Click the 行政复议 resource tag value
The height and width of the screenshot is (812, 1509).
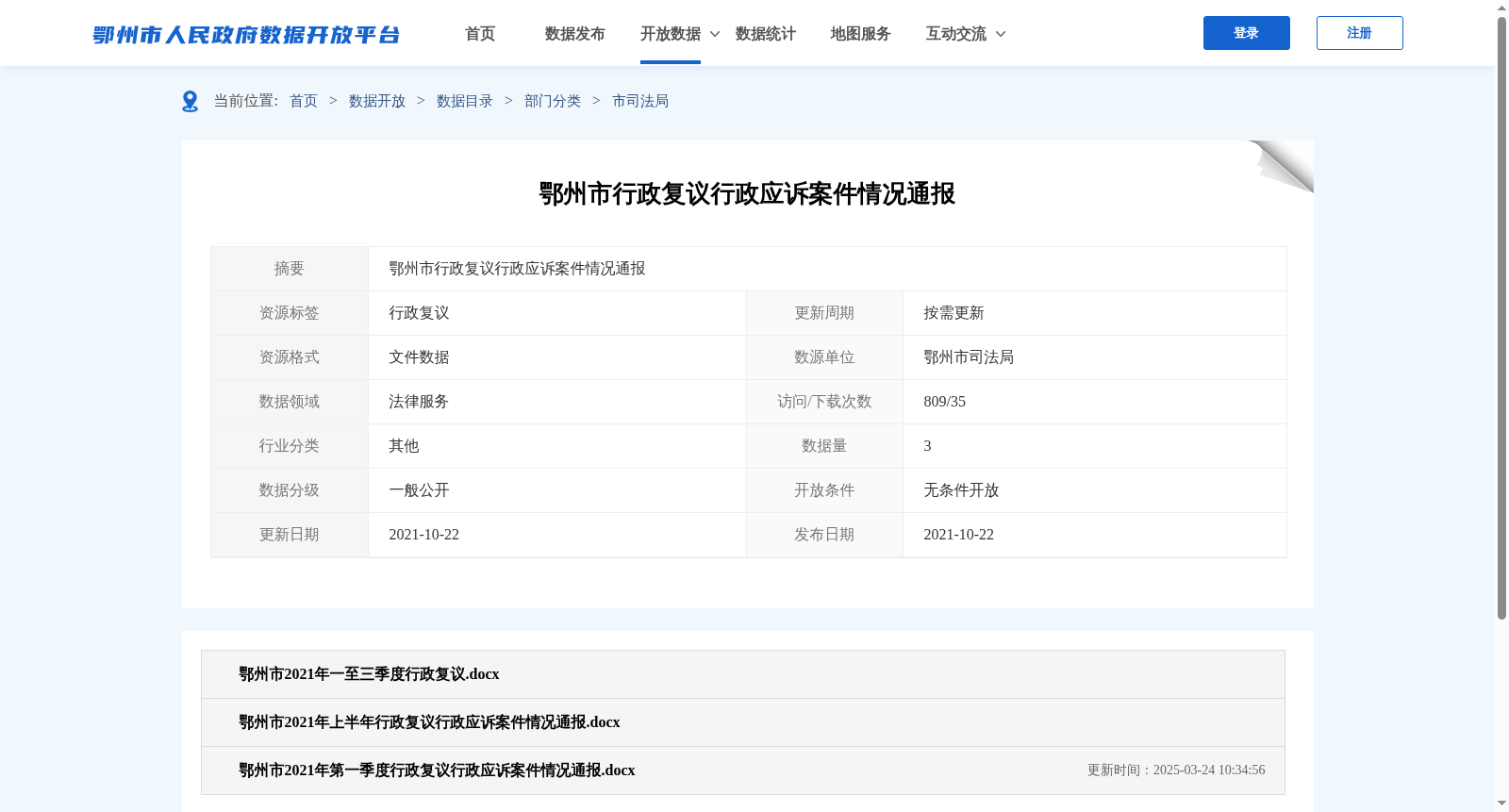click(419, 313)
